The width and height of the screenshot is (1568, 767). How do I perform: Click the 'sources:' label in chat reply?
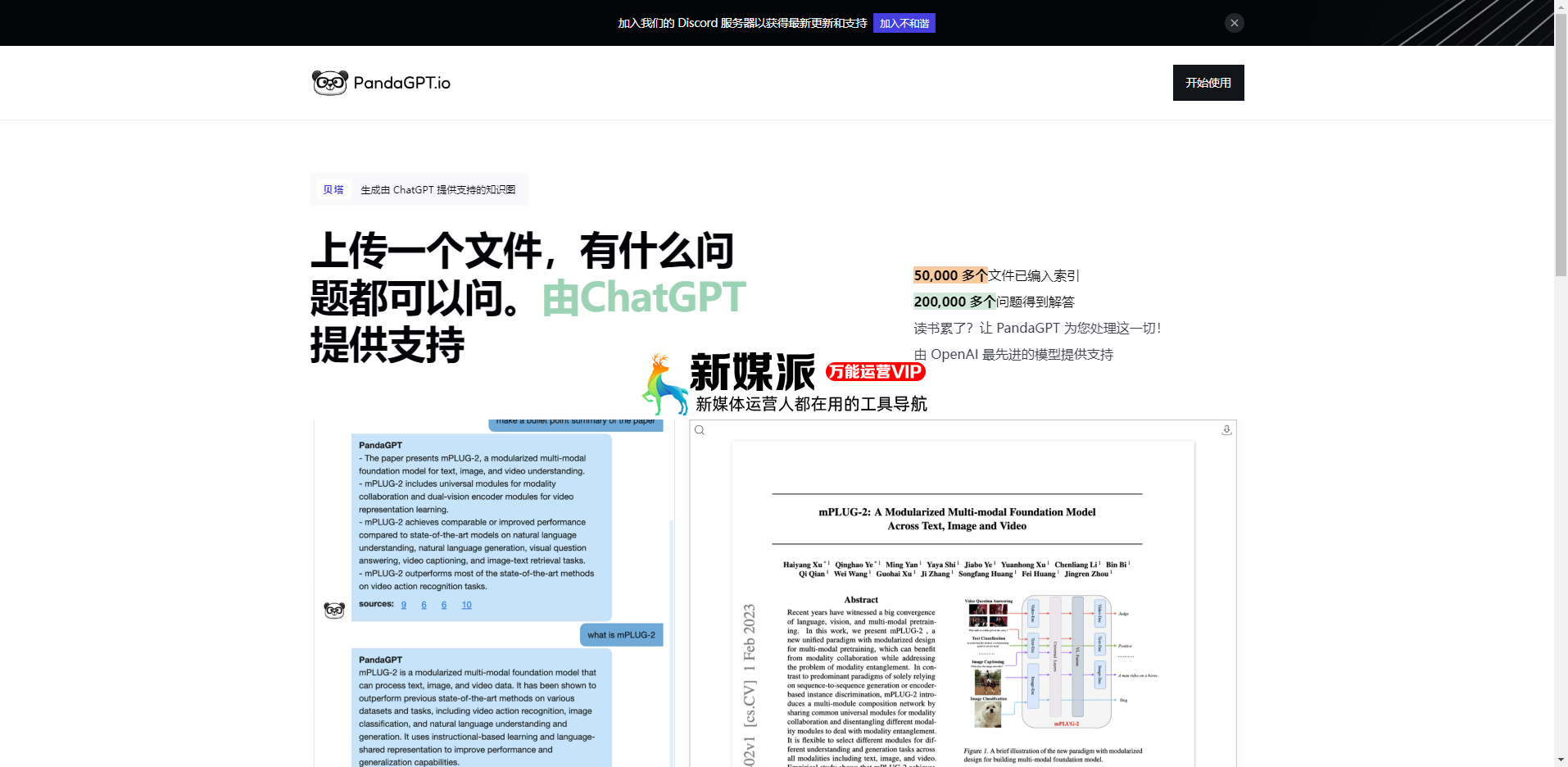click(x=376, y=604)
